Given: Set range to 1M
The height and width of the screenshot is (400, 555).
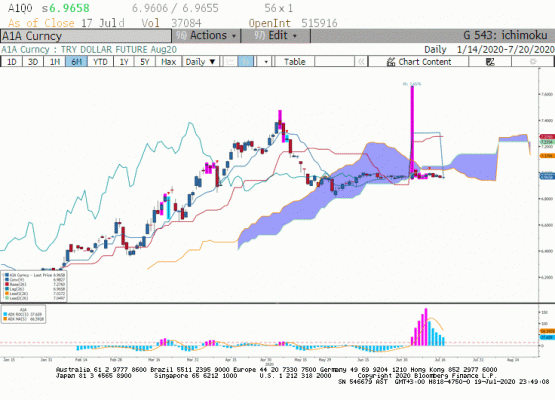Looking at the screenshot, I should point(55,62).
